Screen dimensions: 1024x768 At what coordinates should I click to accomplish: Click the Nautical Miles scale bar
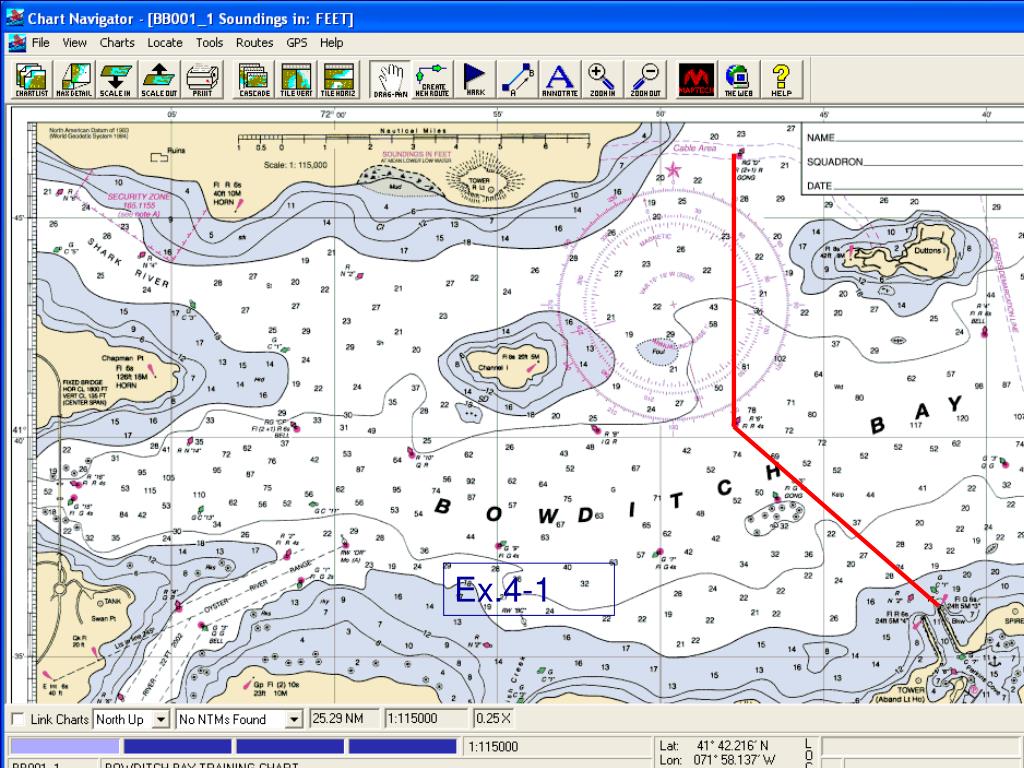point(413,139)
